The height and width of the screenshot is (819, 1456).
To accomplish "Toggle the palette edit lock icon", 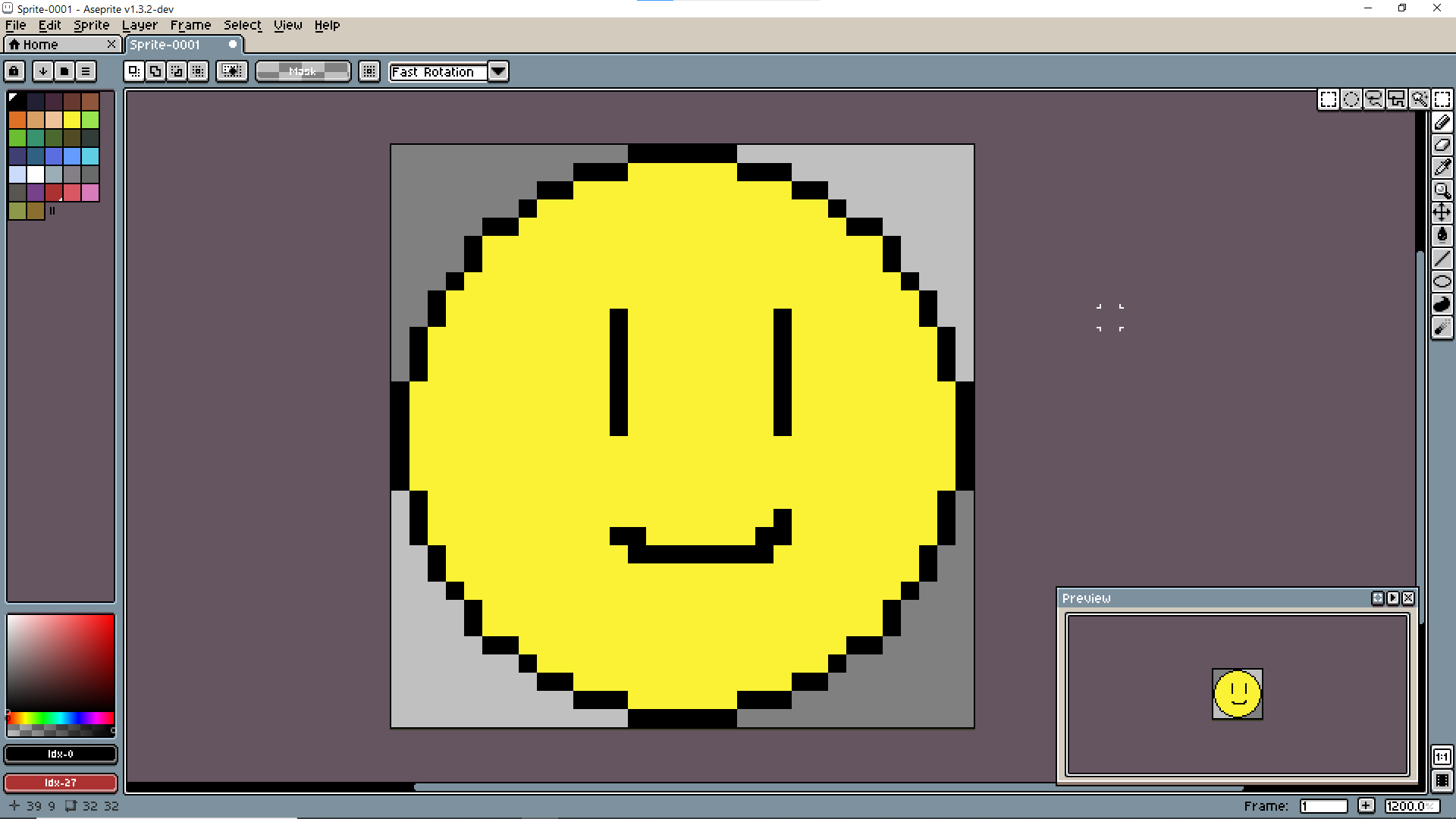I will coord(14,71).
